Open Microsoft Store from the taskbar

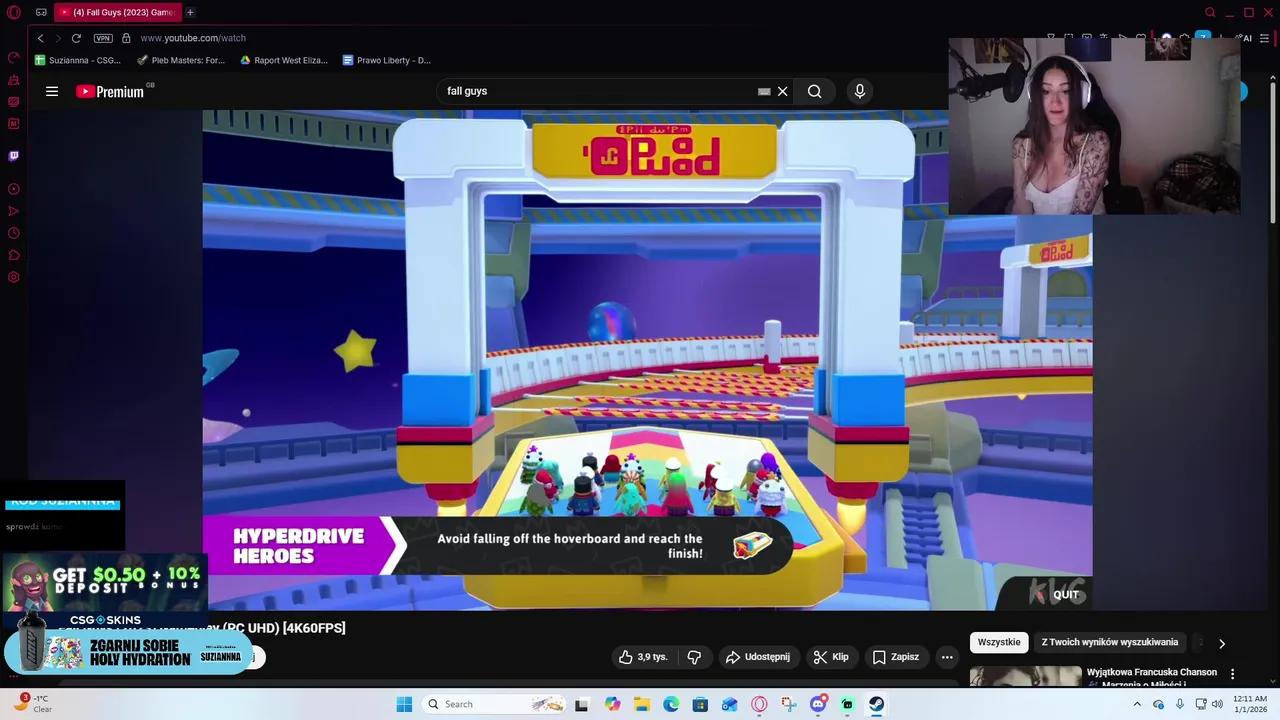click(700, 704)
